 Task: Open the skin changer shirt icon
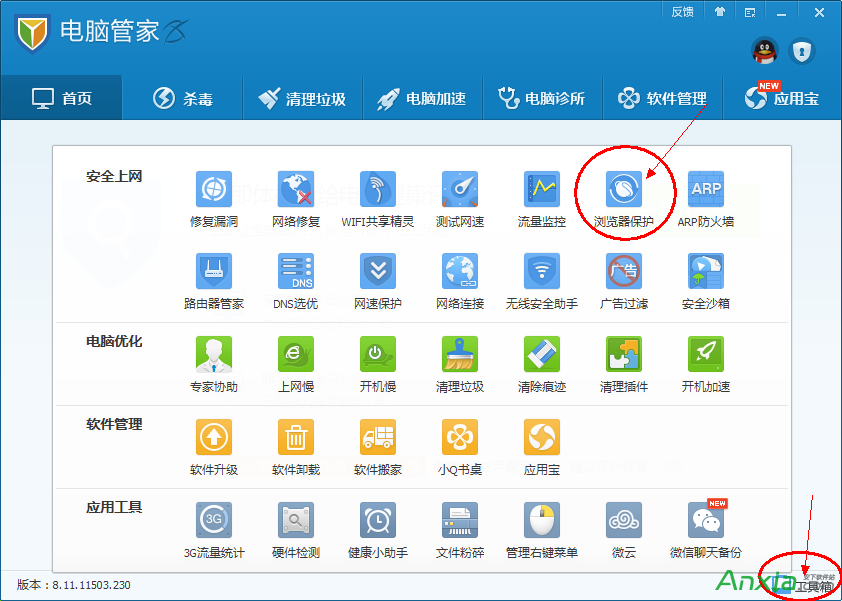(720, 12)
